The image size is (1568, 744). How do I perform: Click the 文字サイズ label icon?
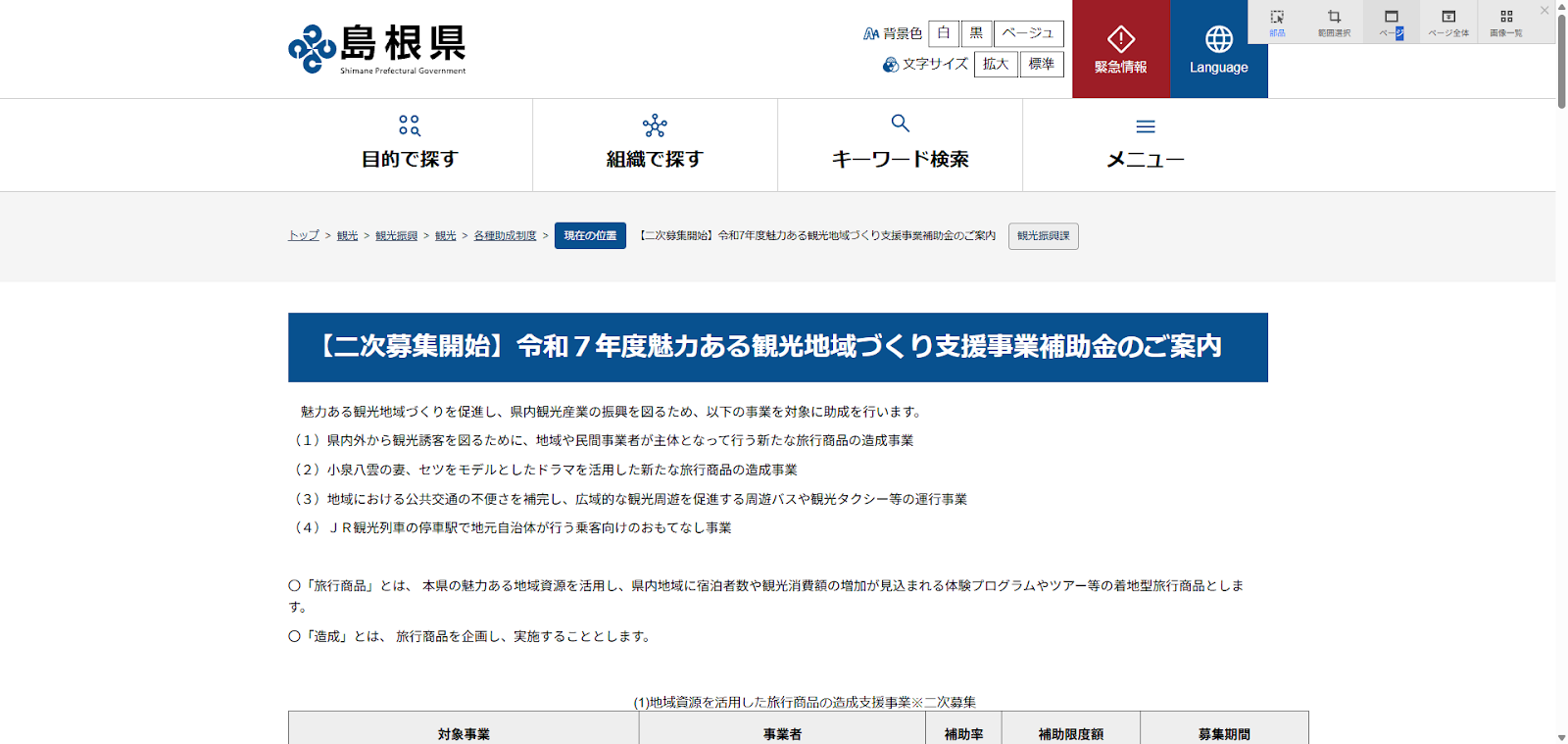(891, 65)
